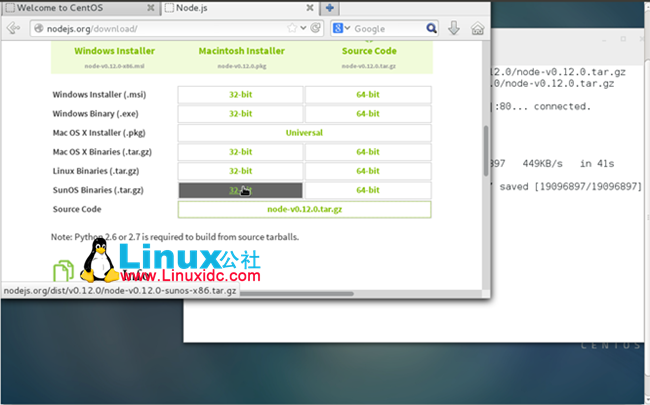Click the search magnifier icon
Screen dimensions: 650x405
tap(431, 28)
